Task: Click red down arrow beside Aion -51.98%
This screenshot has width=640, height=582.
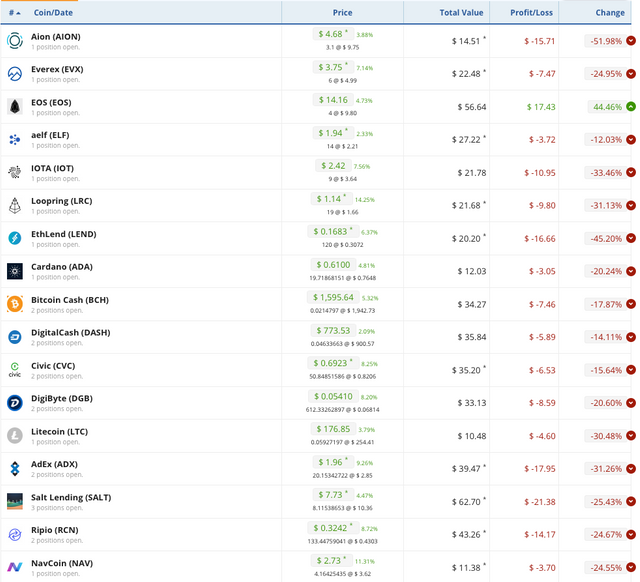Action: (x=631, y=40)
